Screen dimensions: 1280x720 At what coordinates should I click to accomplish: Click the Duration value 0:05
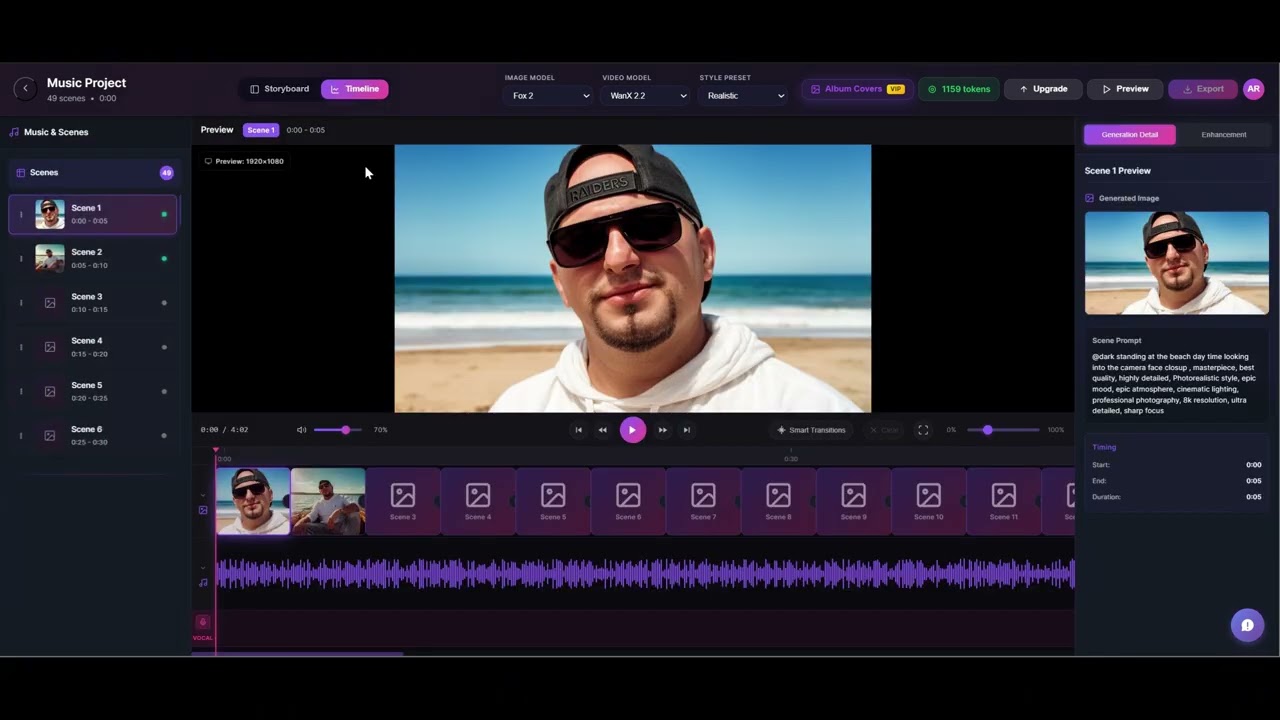point(1253,497)
